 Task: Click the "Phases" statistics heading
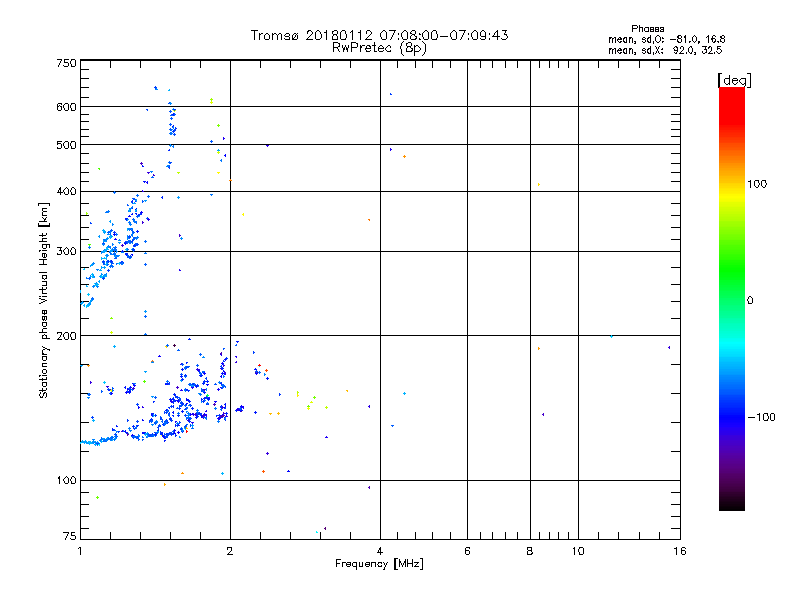(647, 29)
